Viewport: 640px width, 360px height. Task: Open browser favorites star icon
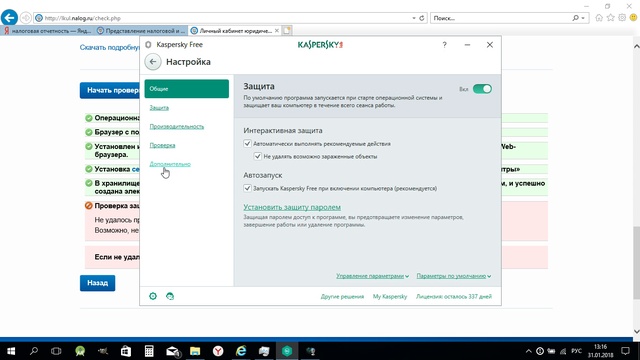pos(611,18)
